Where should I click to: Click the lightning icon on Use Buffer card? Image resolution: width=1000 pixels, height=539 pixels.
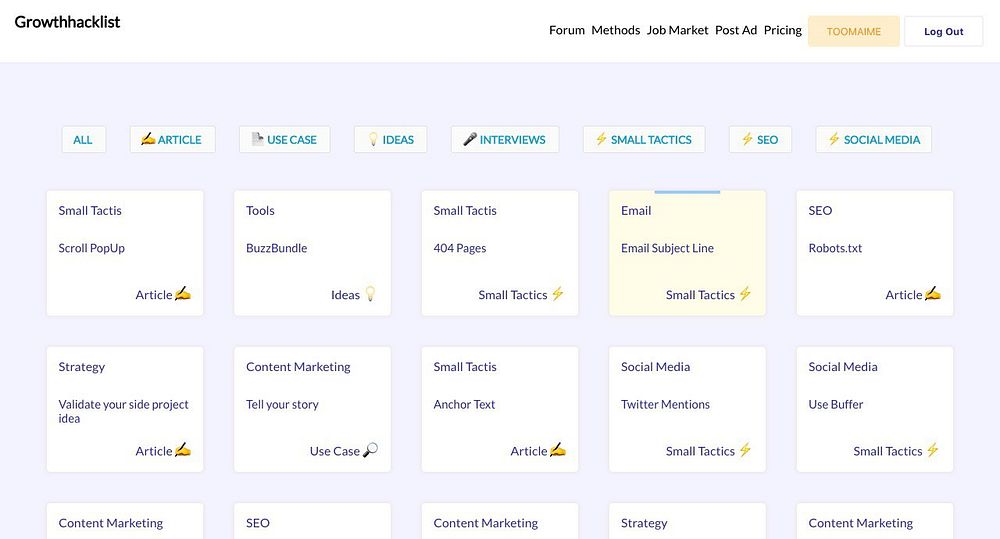[x=933, y=450]
